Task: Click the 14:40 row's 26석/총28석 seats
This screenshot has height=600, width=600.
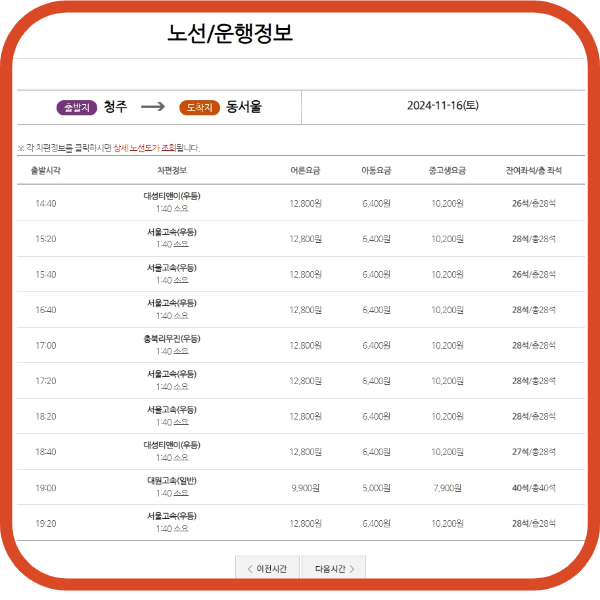Action: tap(534, 203)
